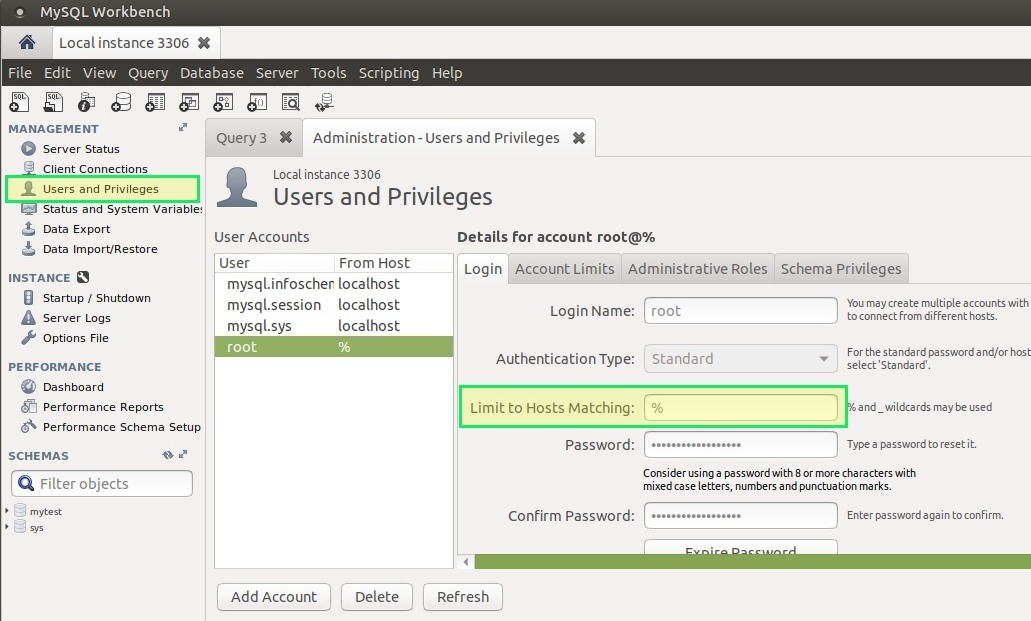Create a new schema
1031x621 pixels.
point(121,101)
